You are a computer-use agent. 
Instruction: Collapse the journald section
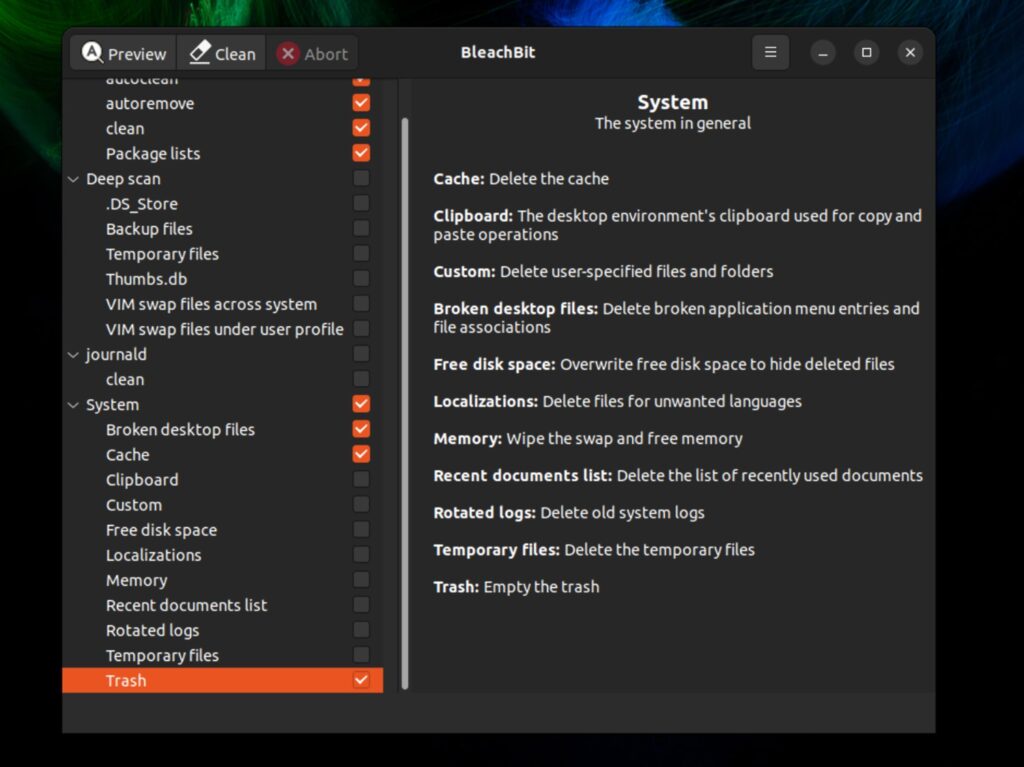[x=73, y=354]
